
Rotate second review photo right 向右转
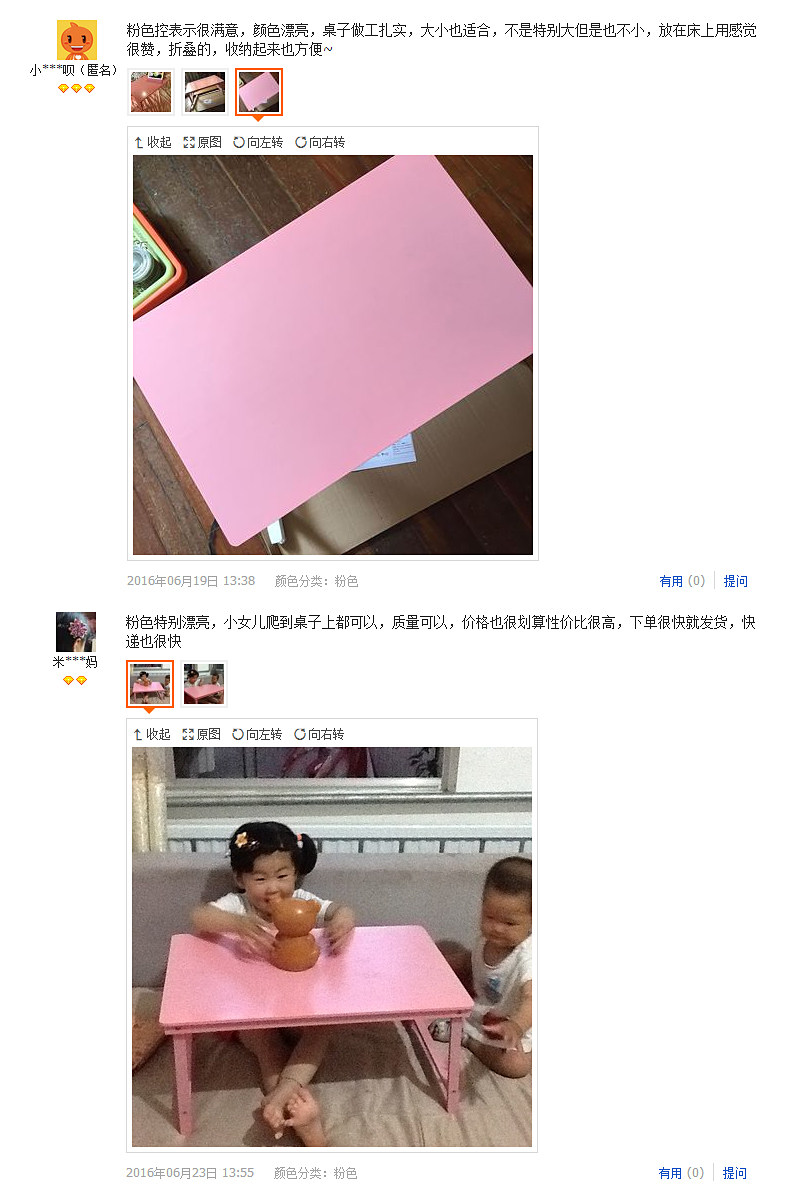coord(320,735)
